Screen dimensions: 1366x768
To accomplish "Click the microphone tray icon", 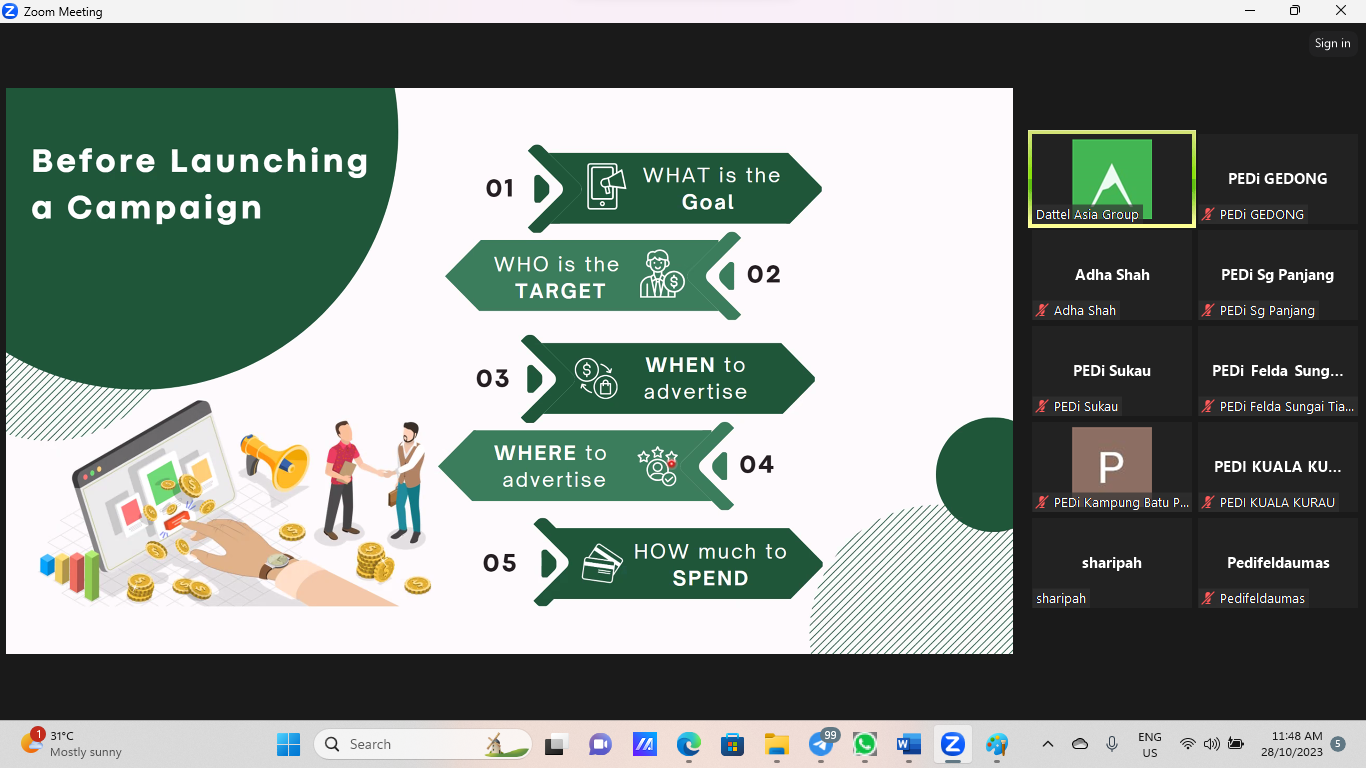I will point(1112,744).
